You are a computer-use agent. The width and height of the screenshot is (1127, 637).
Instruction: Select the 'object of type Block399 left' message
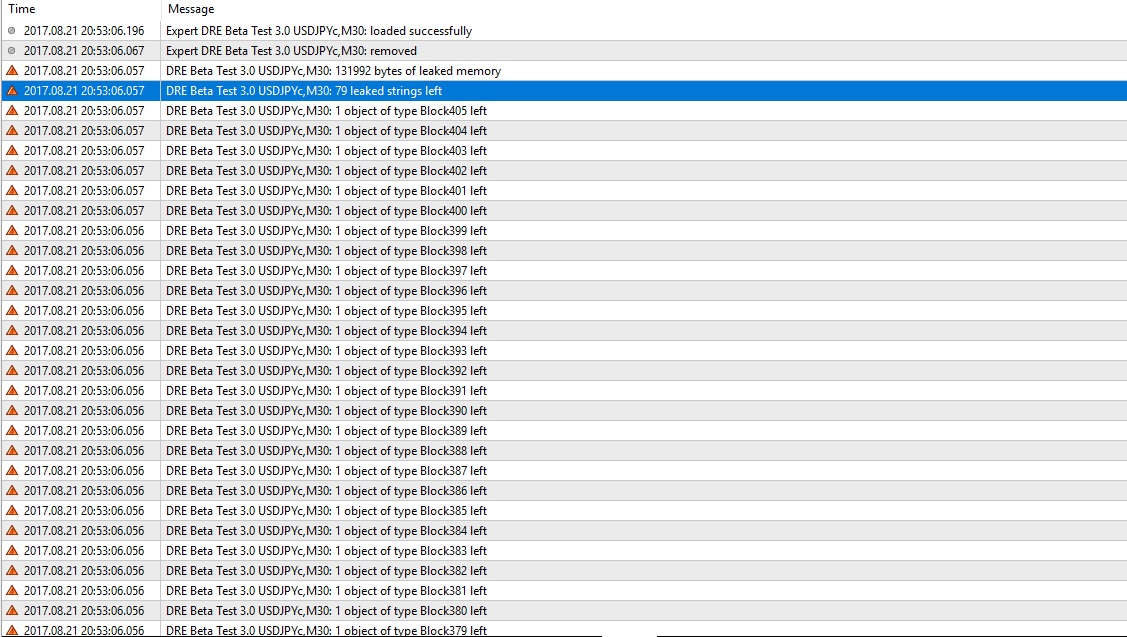326,231
